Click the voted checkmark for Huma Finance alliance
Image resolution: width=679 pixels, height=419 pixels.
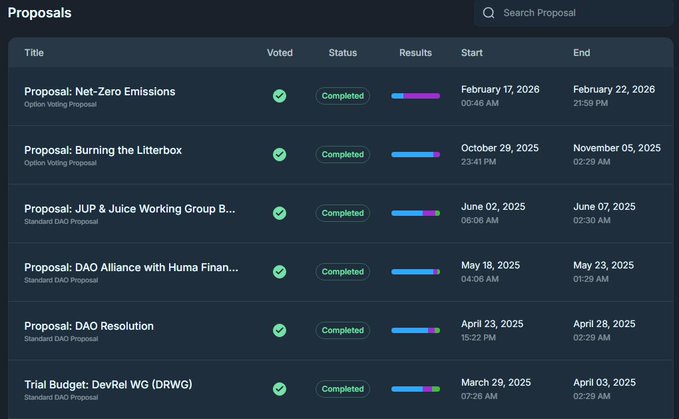tap(279, 272)
